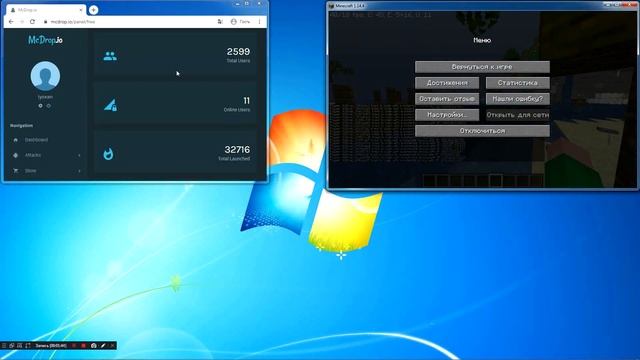Click "Оставить отзыв" in Minecraft menu
The height and width of the screenshot is (360, 640).
pos(447,99)
